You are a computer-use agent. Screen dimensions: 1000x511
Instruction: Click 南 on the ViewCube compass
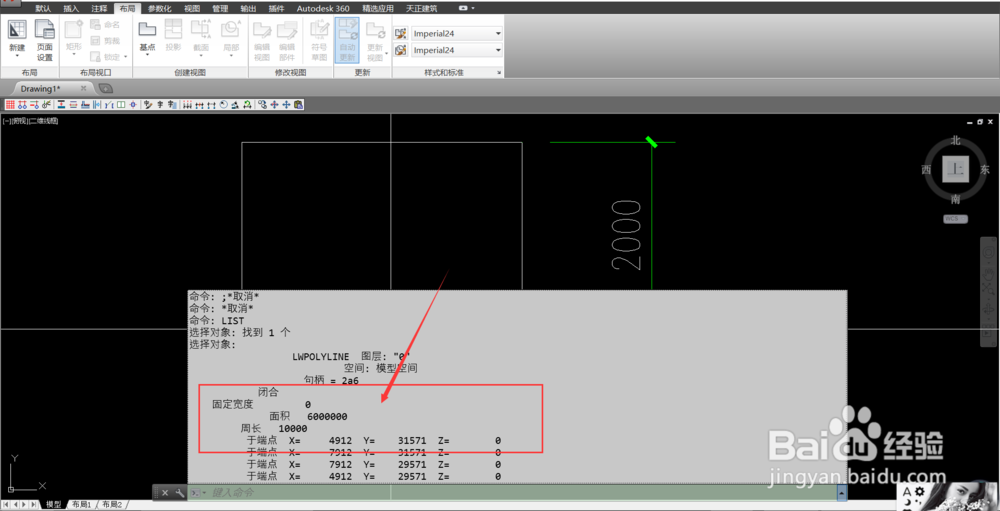(955, 199)
